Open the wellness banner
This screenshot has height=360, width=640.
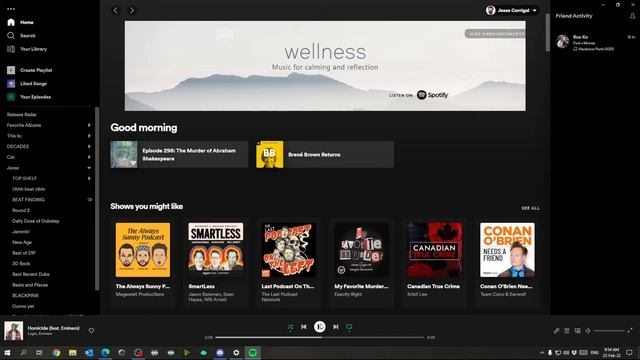[x=325, y=66]
